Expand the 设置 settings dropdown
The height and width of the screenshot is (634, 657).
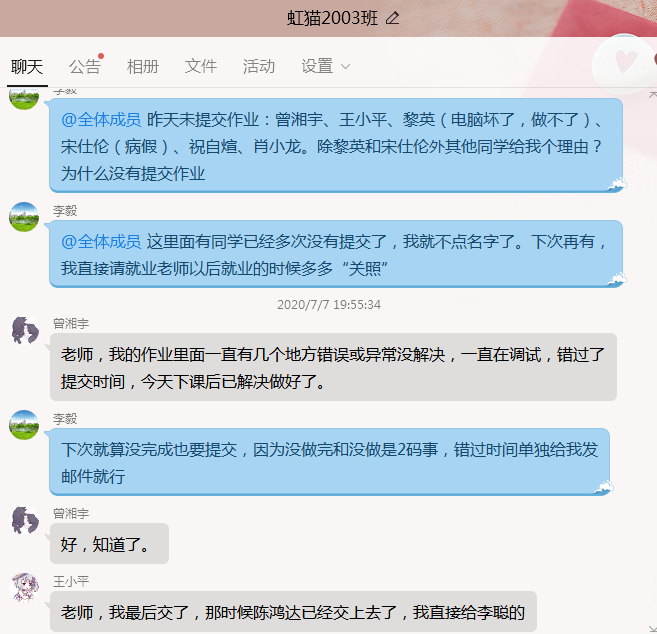point(325,66)
